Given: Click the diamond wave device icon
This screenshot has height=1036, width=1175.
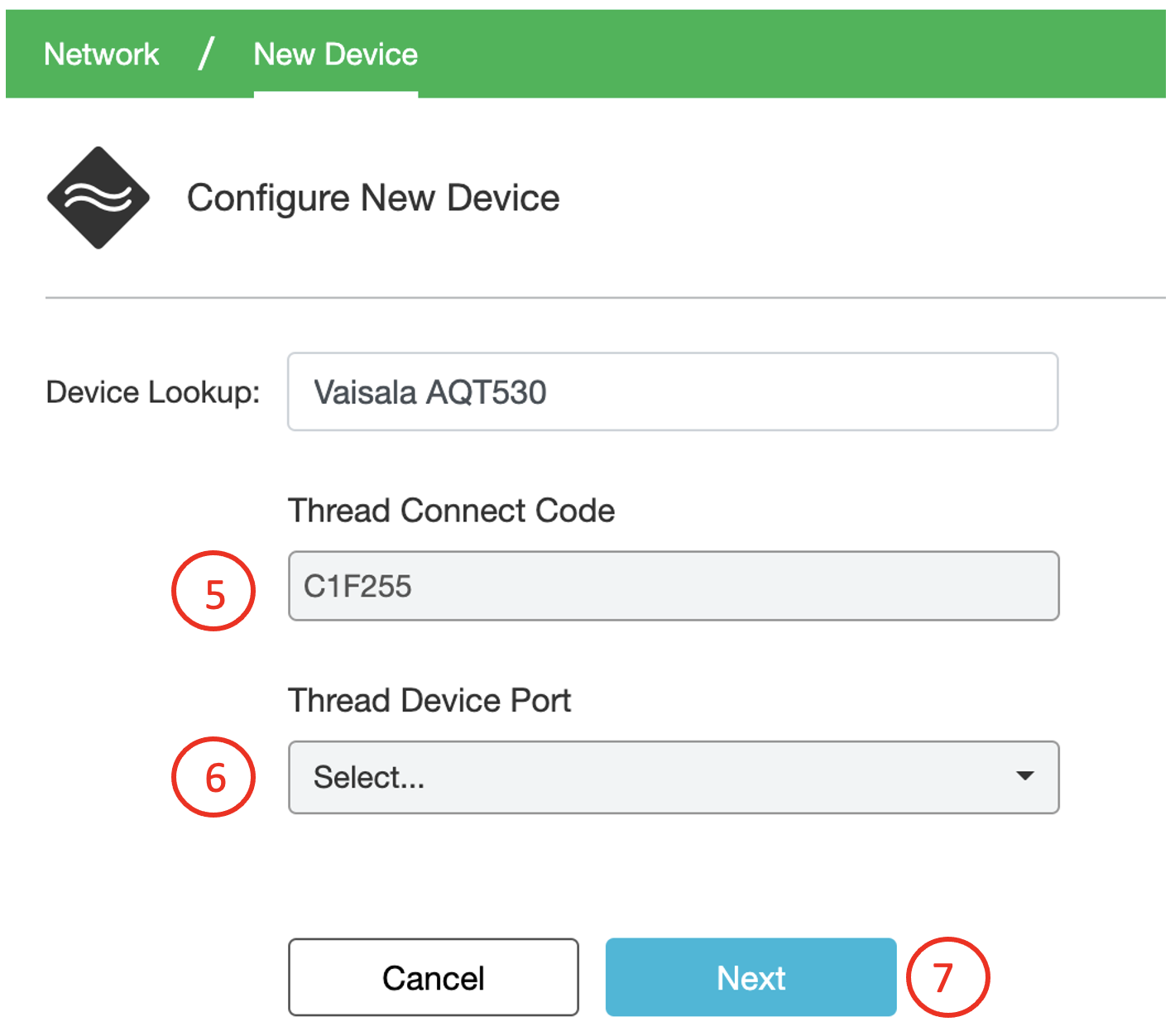Looking at the screenshot, I should coord(98,198).
